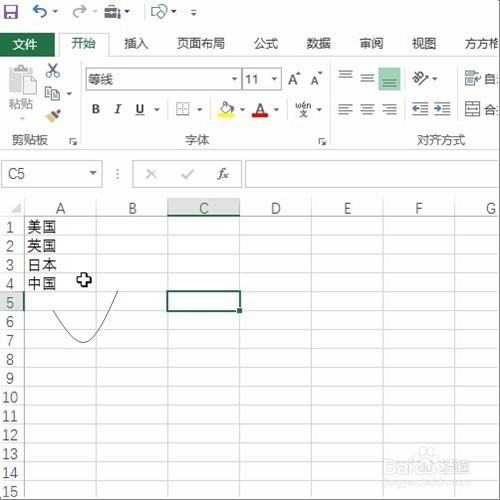Switch to the 开始 (Home) tab
This screenshot has width=500, height=500.
[84, 44]
